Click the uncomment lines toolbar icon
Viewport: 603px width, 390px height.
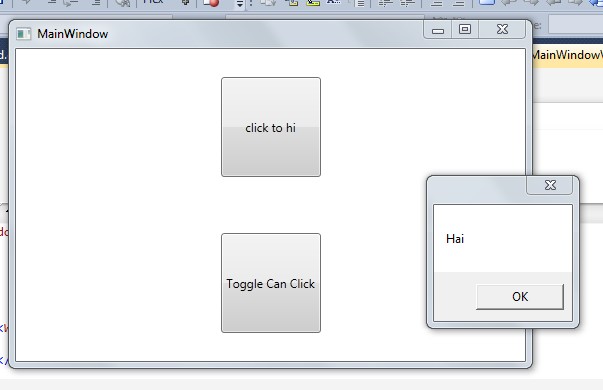pyautogui.click(x=458, y=3)
